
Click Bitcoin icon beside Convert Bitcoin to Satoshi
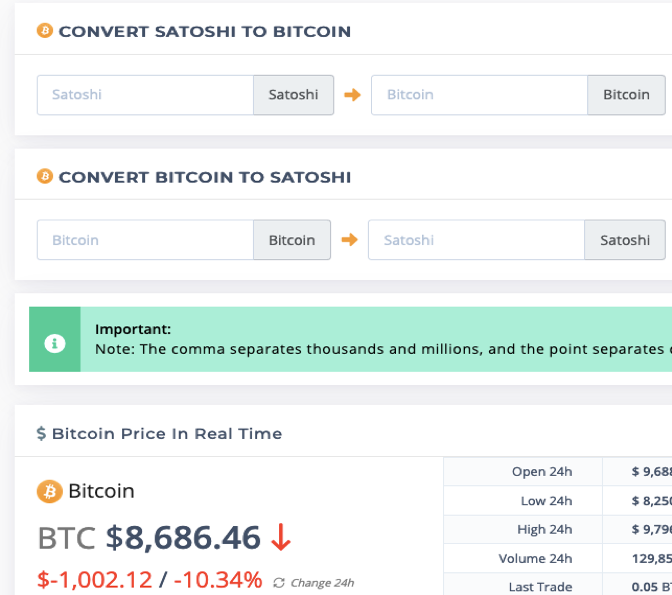click(x=45, y=176)
